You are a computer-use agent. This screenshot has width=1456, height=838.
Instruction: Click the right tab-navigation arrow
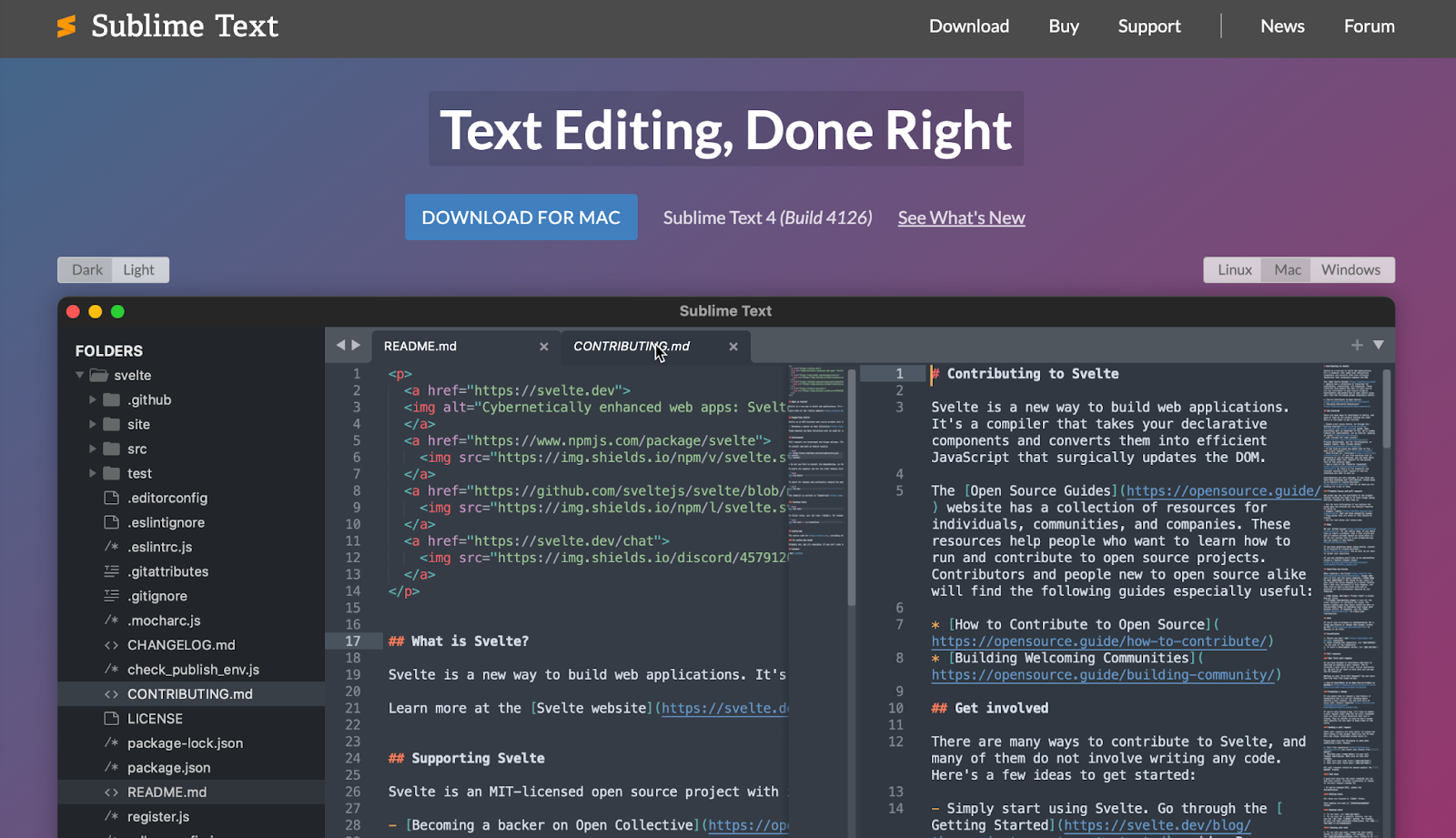[x=355, y=345]
